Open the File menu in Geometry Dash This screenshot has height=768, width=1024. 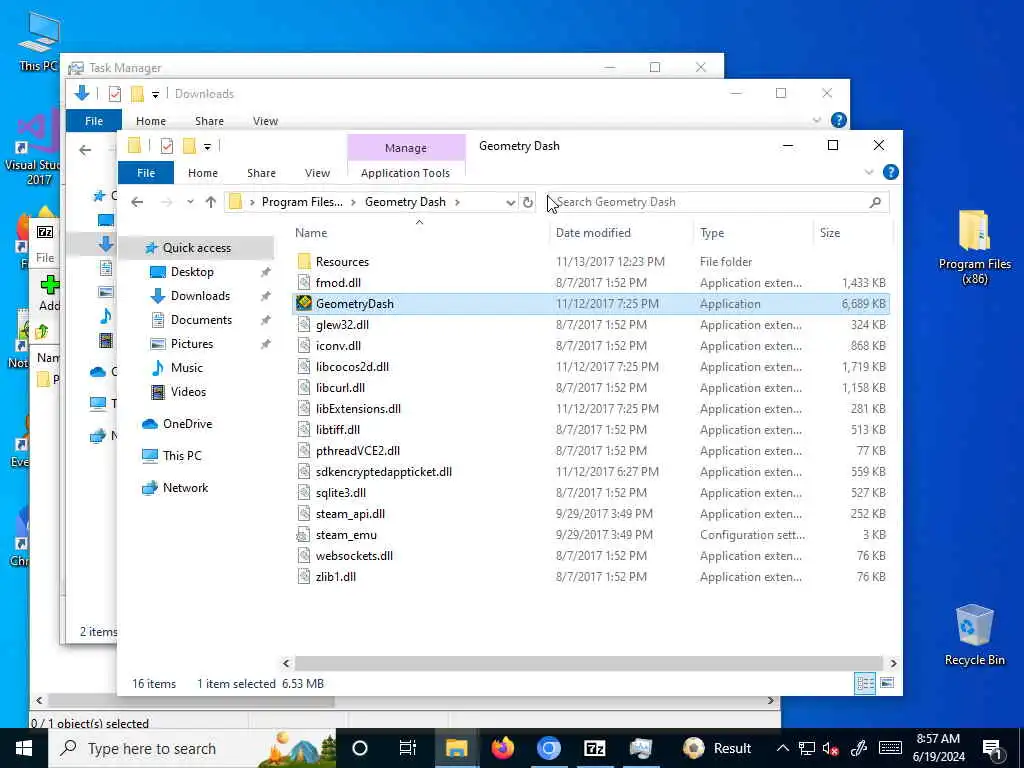coord(146,173)
